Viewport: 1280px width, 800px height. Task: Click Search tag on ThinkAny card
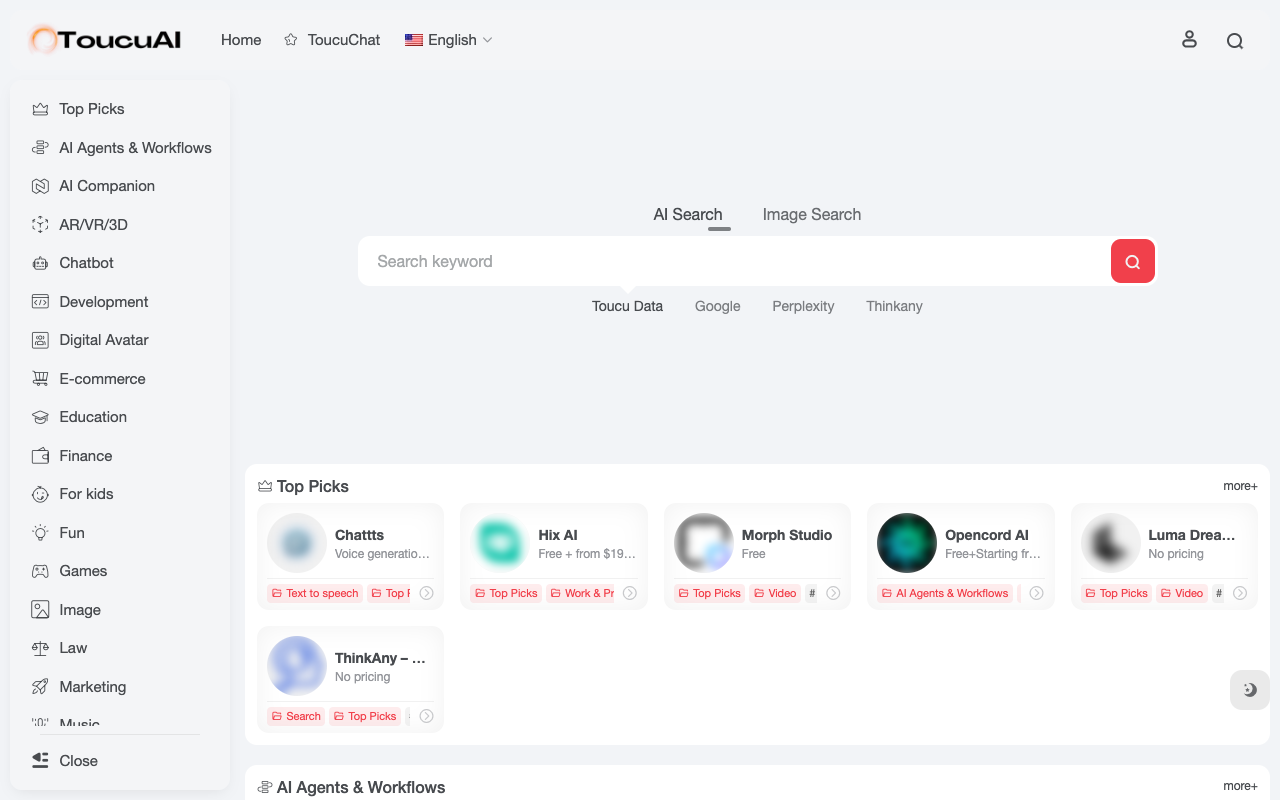coord(296,716)
